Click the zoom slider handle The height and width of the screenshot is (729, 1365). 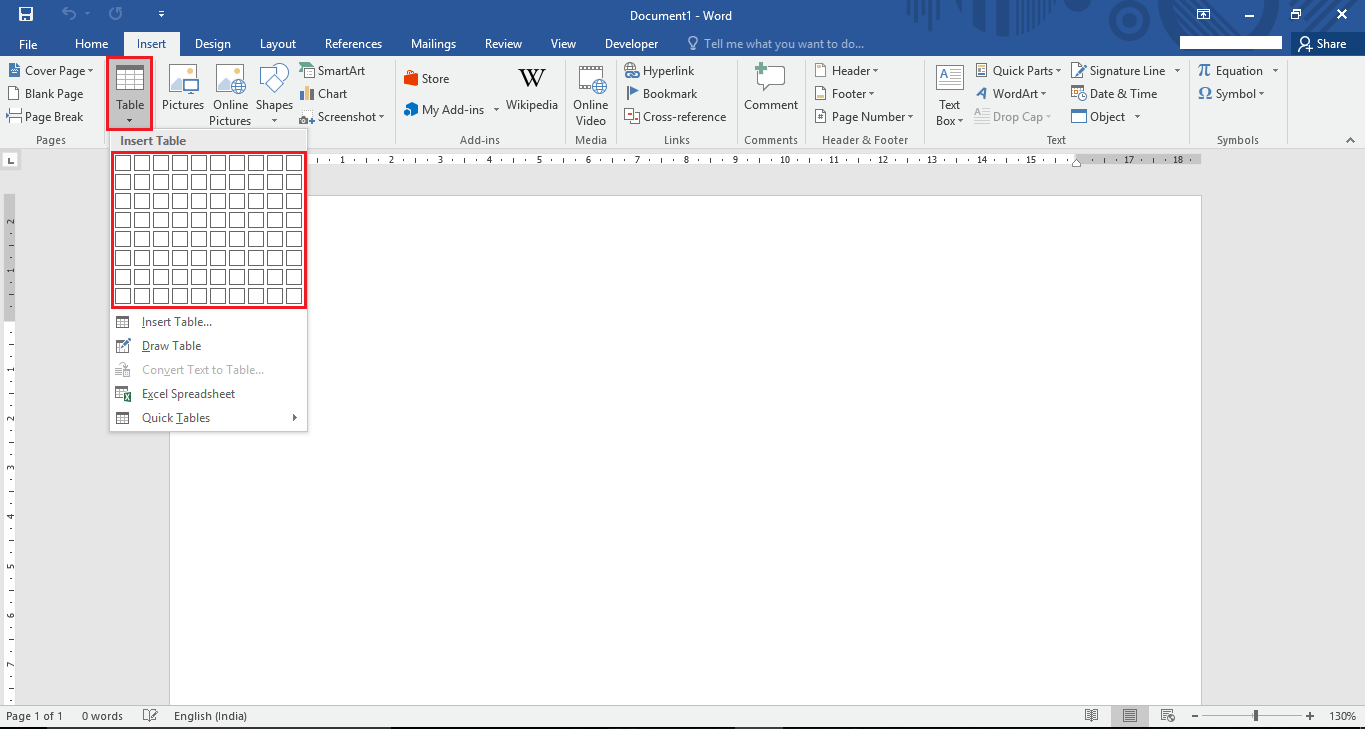1256,716
